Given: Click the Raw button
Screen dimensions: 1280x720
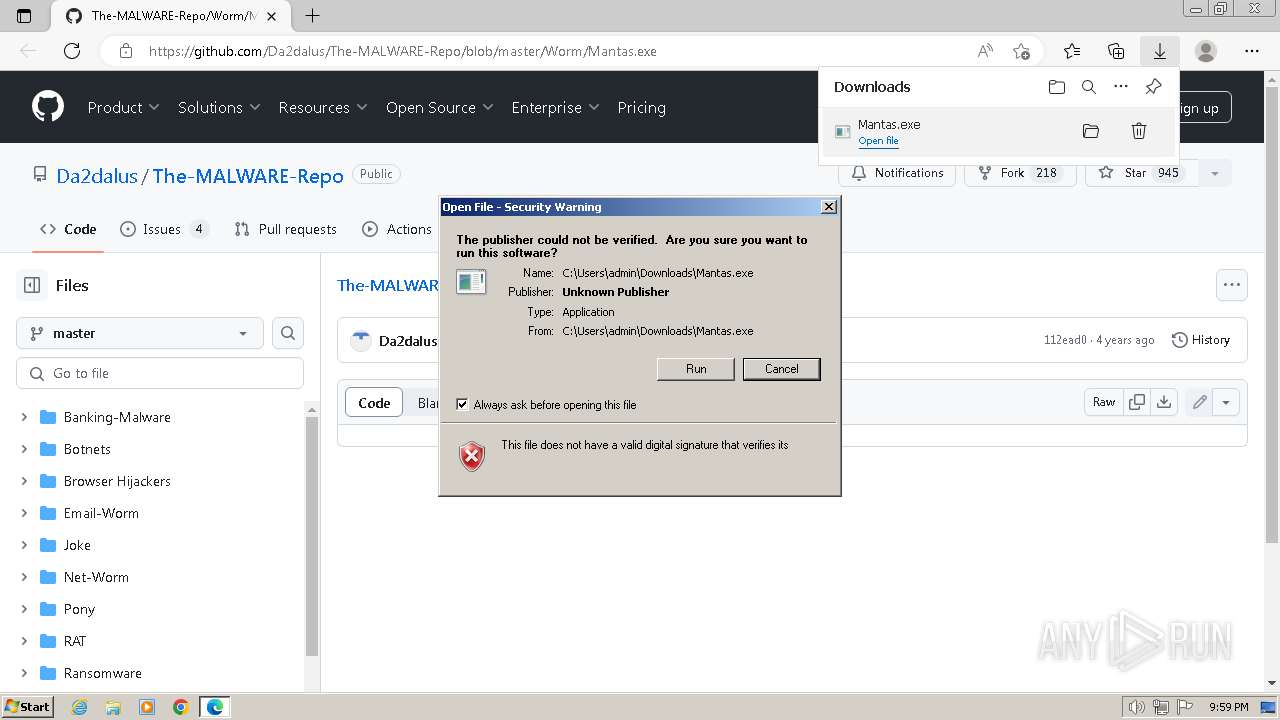Looking at the screenshot, I should point(1104,402).
